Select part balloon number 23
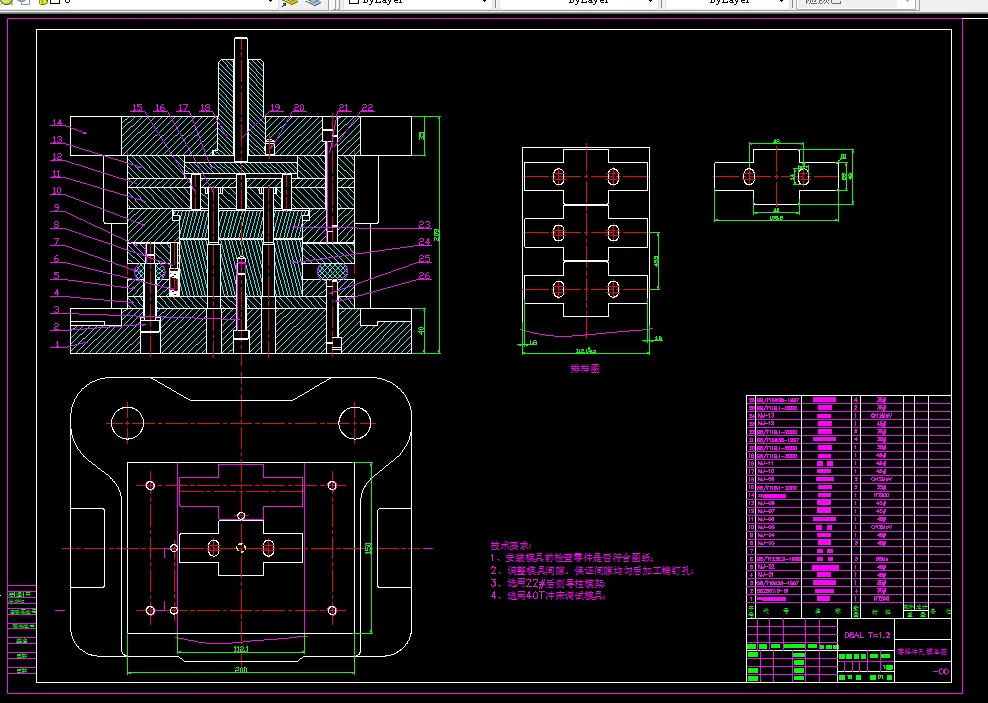Screen dimensions: 988x703 tap(424, 224)
